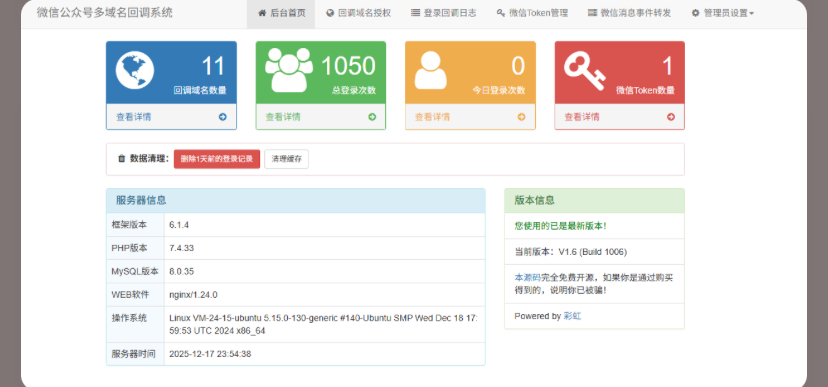
Task: Click the green arrow circle icon
Action: (372, 117)
